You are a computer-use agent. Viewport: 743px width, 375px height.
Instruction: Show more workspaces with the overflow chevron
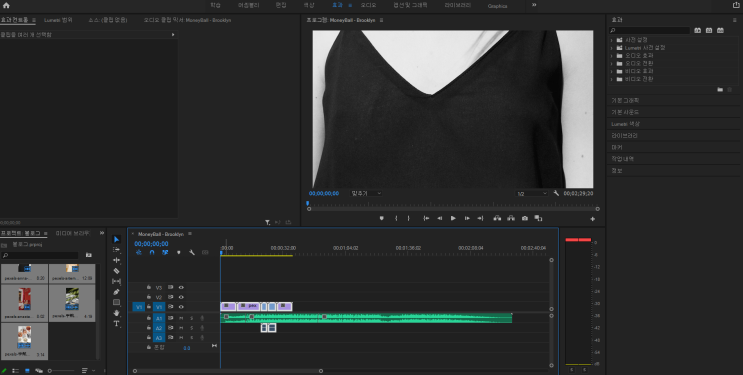pos(534,5)
